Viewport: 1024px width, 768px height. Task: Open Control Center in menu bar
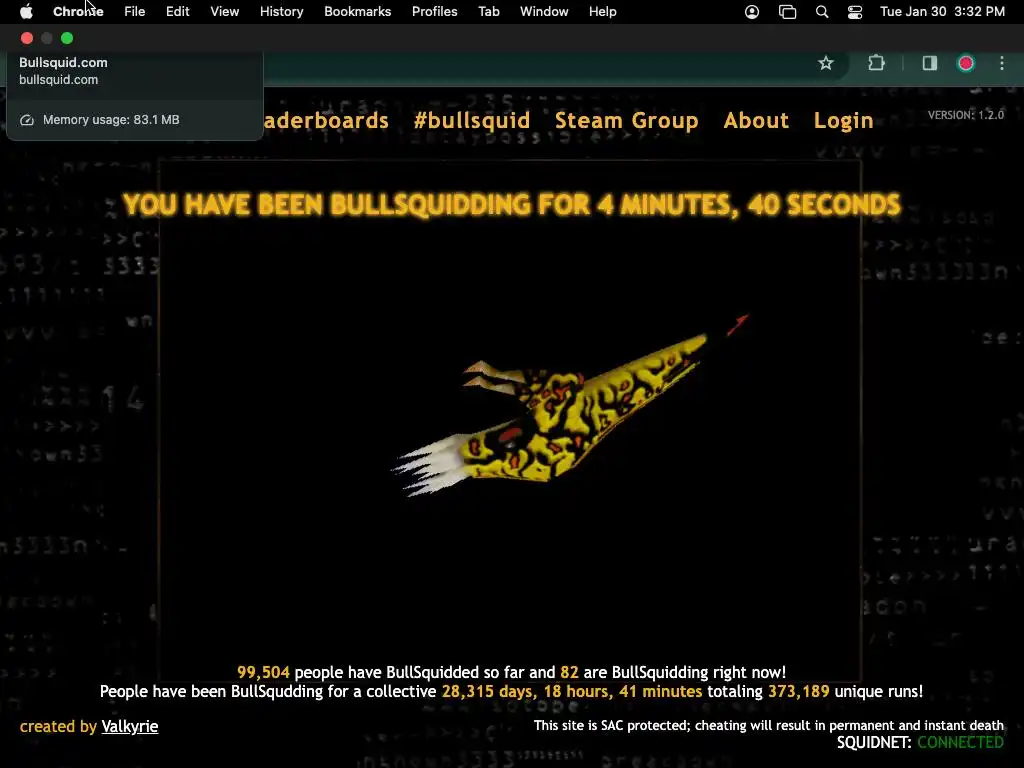coord(855,12)
